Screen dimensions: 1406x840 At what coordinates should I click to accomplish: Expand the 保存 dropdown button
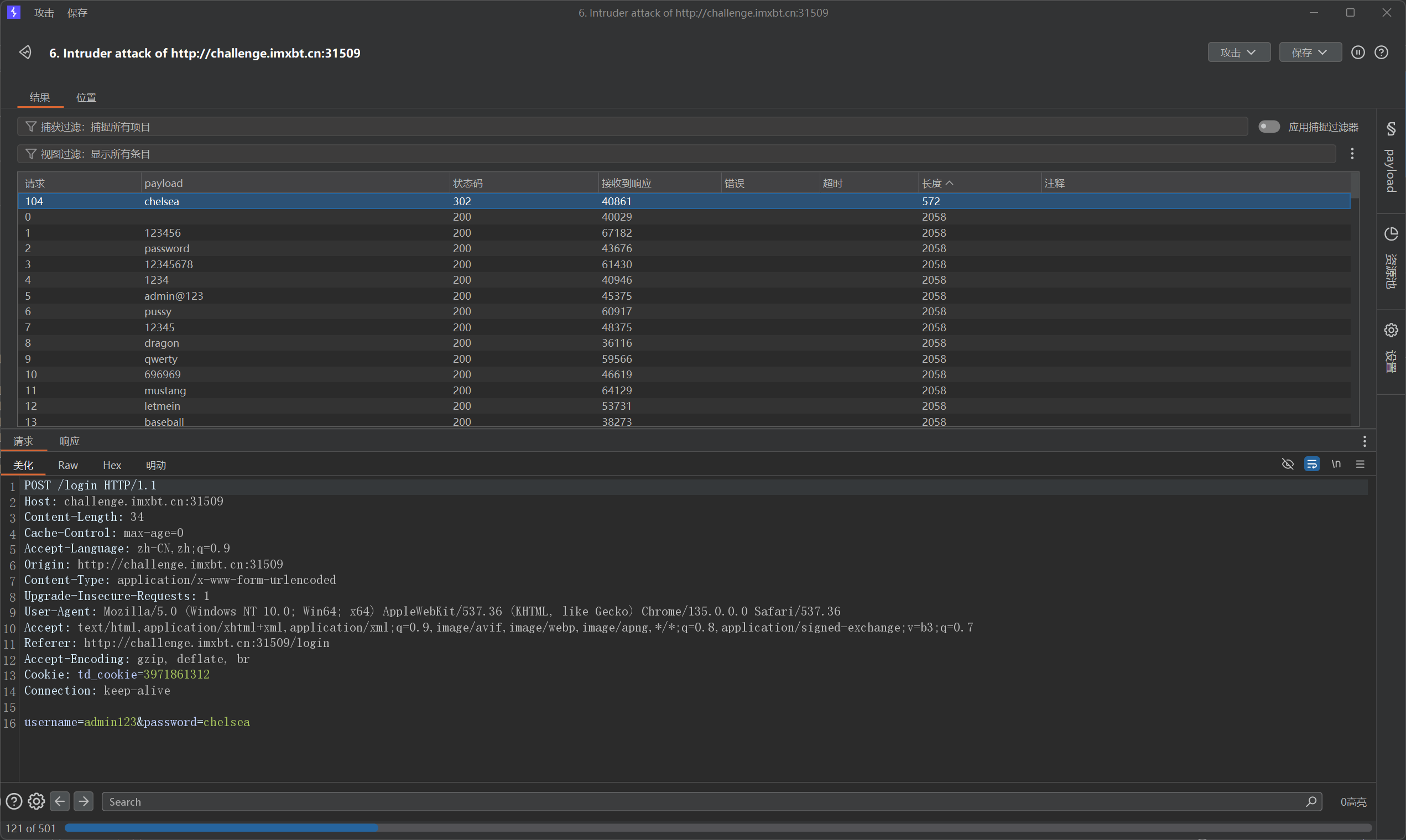click(x=1310, y=52)
